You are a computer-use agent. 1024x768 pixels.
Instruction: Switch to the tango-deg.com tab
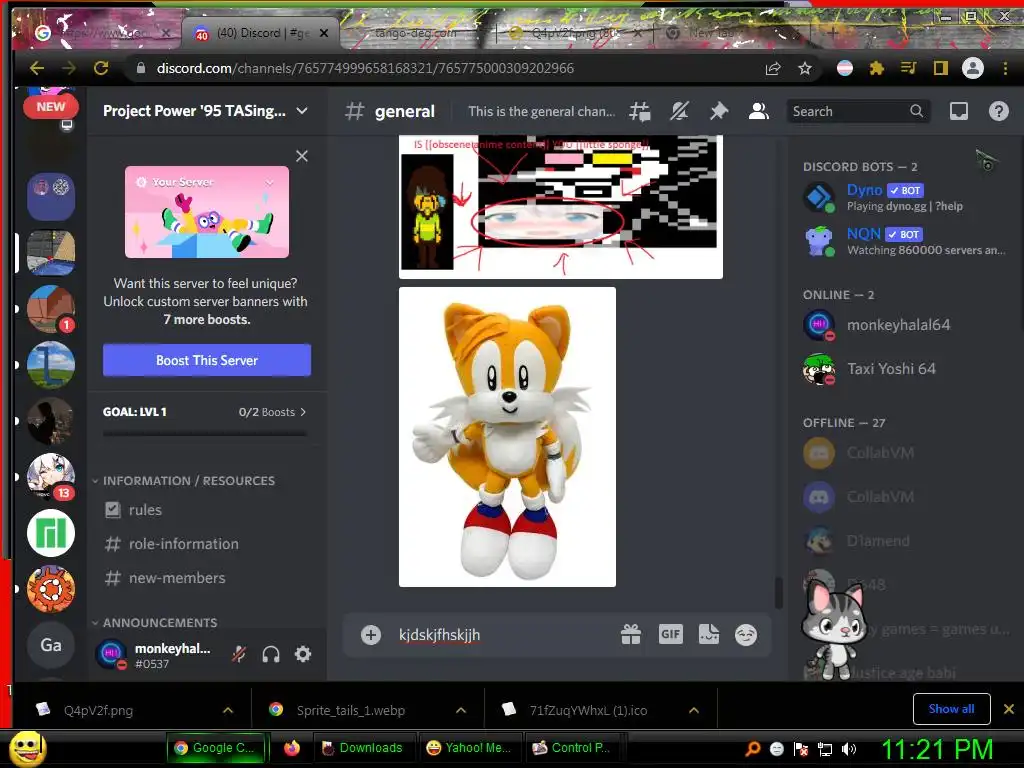[x=415, y=33]
